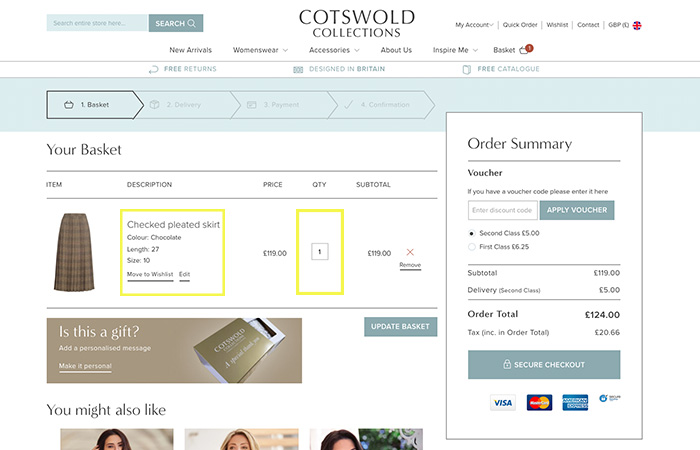Click the Mastercard payment icon
Screen dimensions: 700x450
[x=539, y=402]
